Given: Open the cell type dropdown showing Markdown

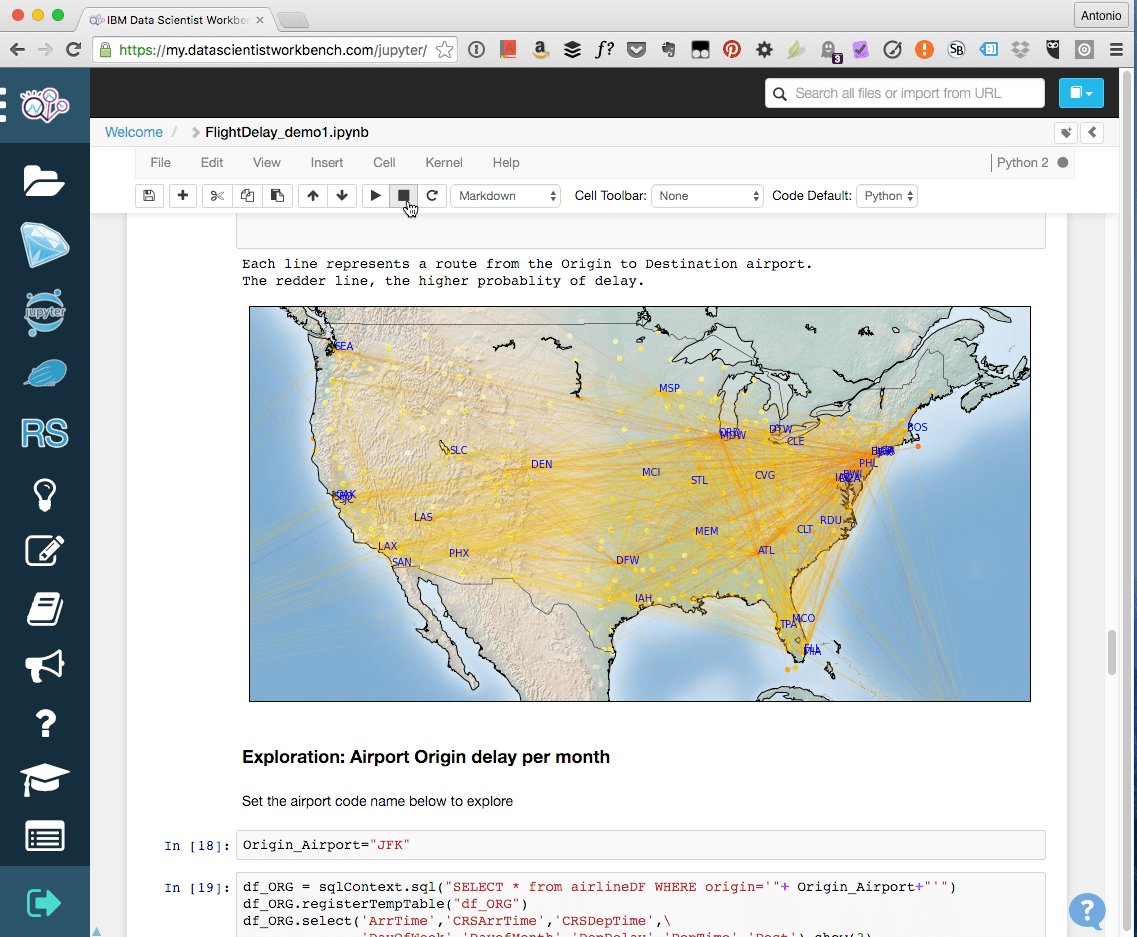Looking at the screenshot, I should coord(505,196).
